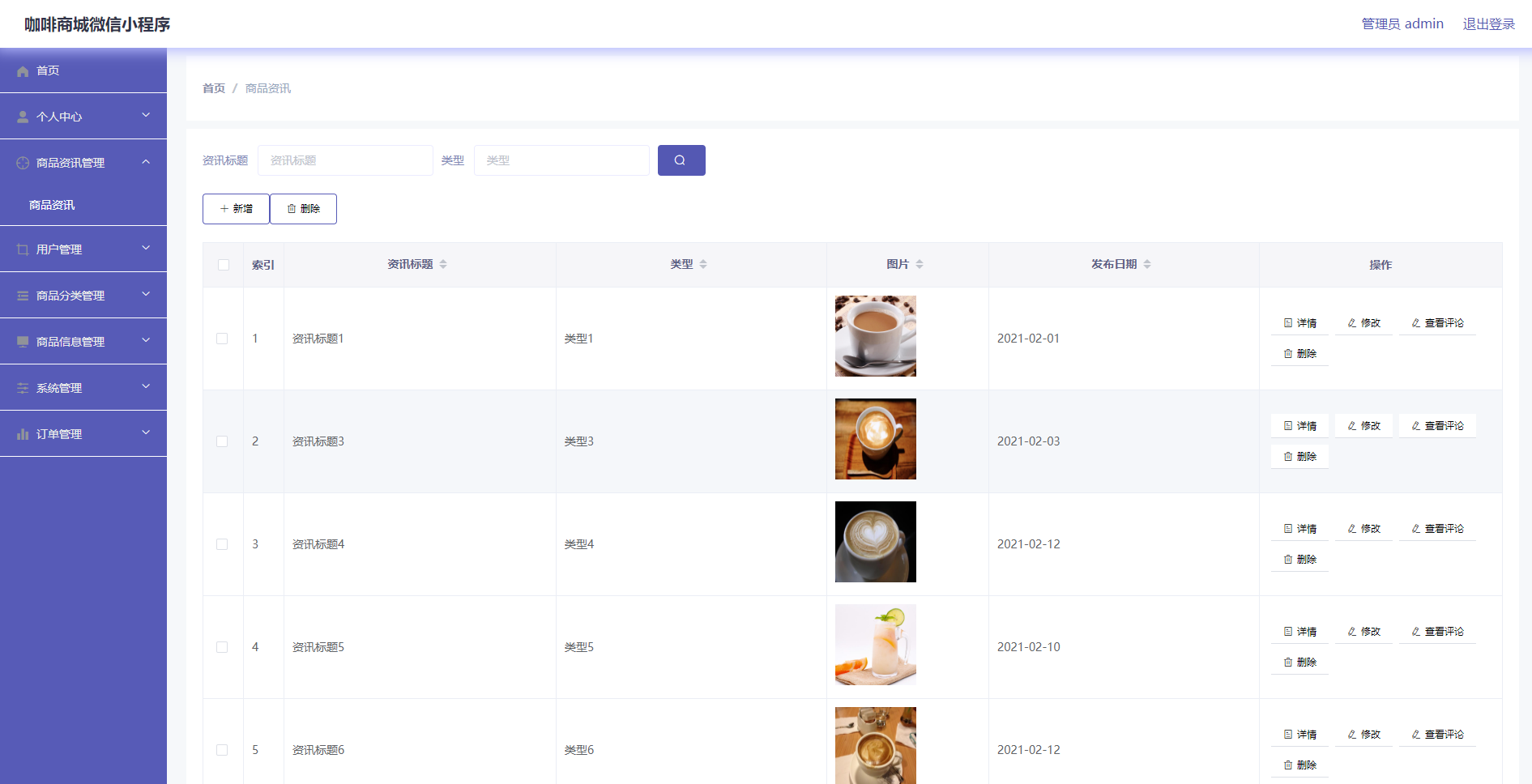The height and width of the screenshot is (784, 1532).
Task: Sort by 发布日期 column arrows
Action: 1147,265
